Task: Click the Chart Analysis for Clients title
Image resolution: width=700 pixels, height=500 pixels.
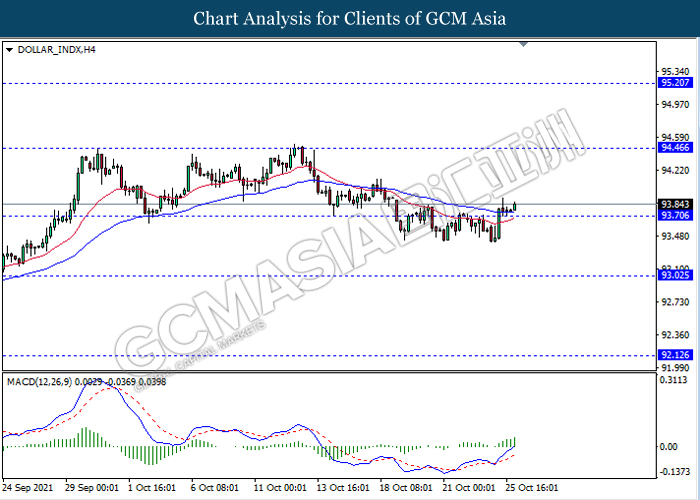Action: [x=350, y=19]
